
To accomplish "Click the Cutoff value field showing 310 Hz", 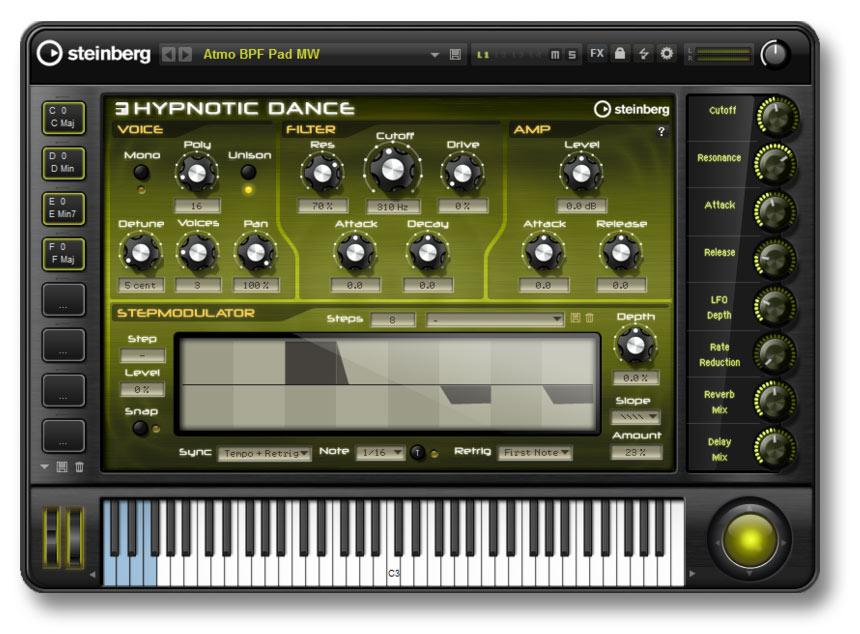I will pyautogui.click(x=393, y=207).
